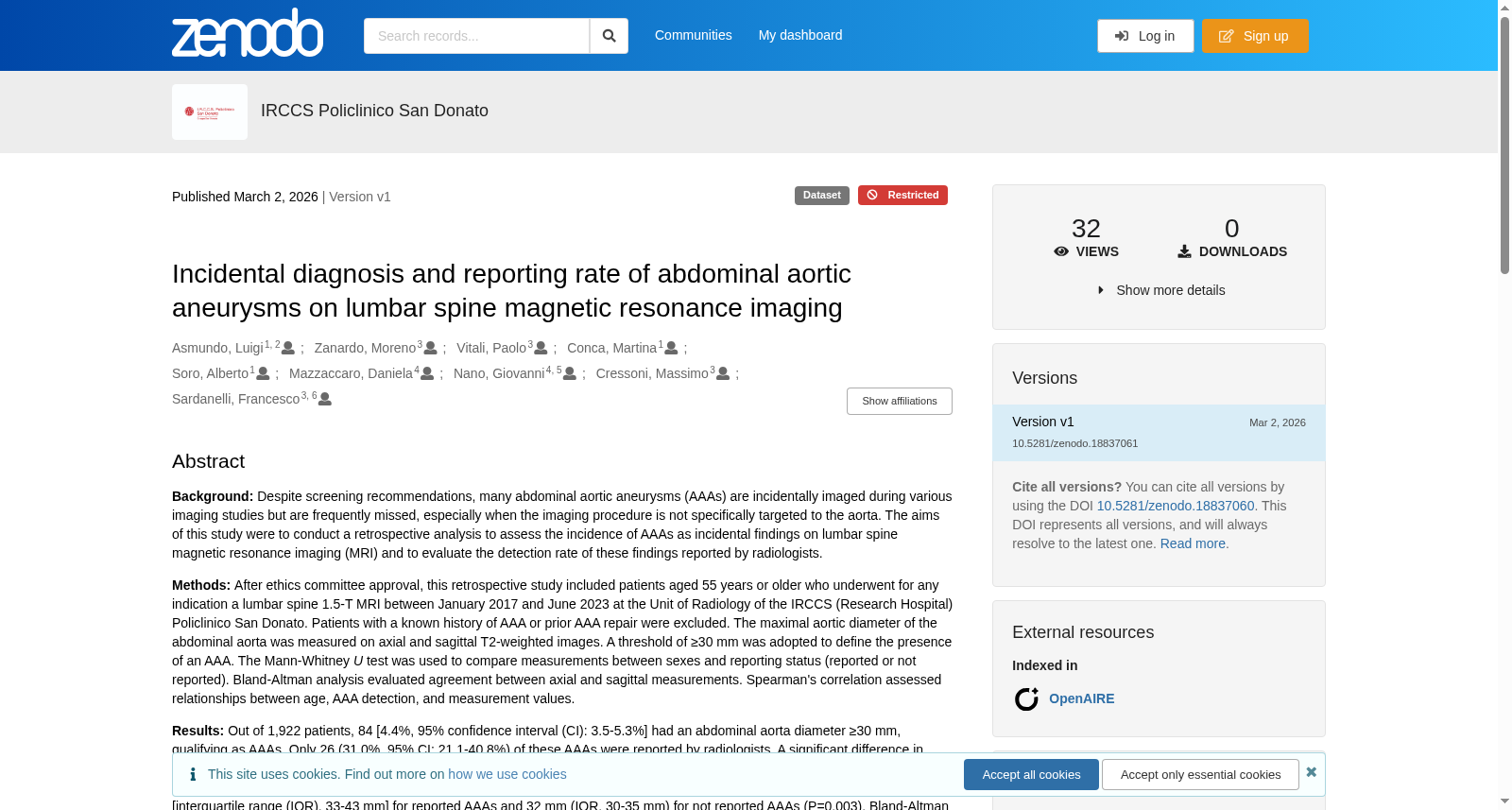This screenshot has width=1512, height=810.
Task: Click the eye icon beside VIEWS
Action: 1061,251
